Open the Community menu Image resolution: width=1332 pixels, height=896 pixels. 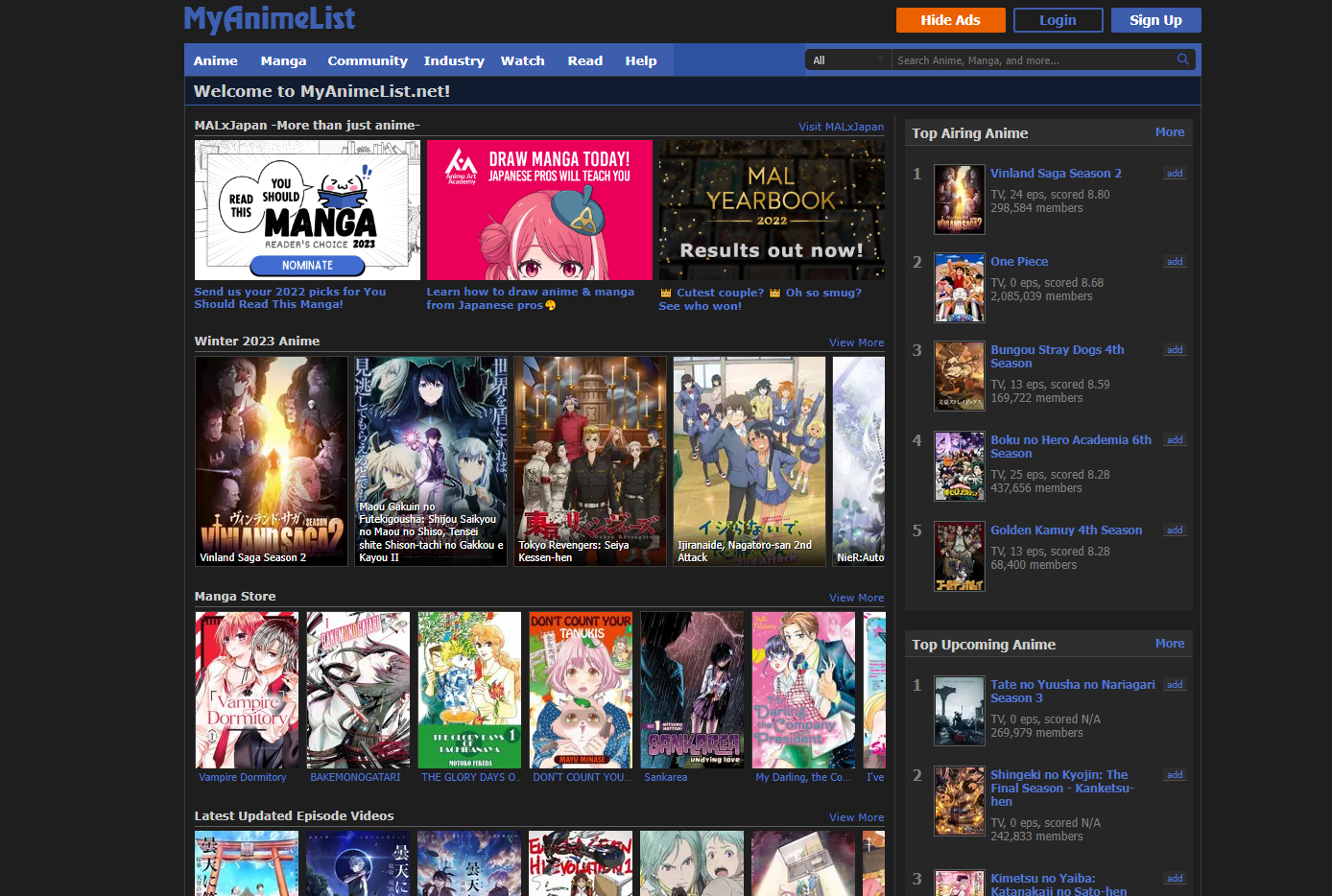(x=368, y=60)
